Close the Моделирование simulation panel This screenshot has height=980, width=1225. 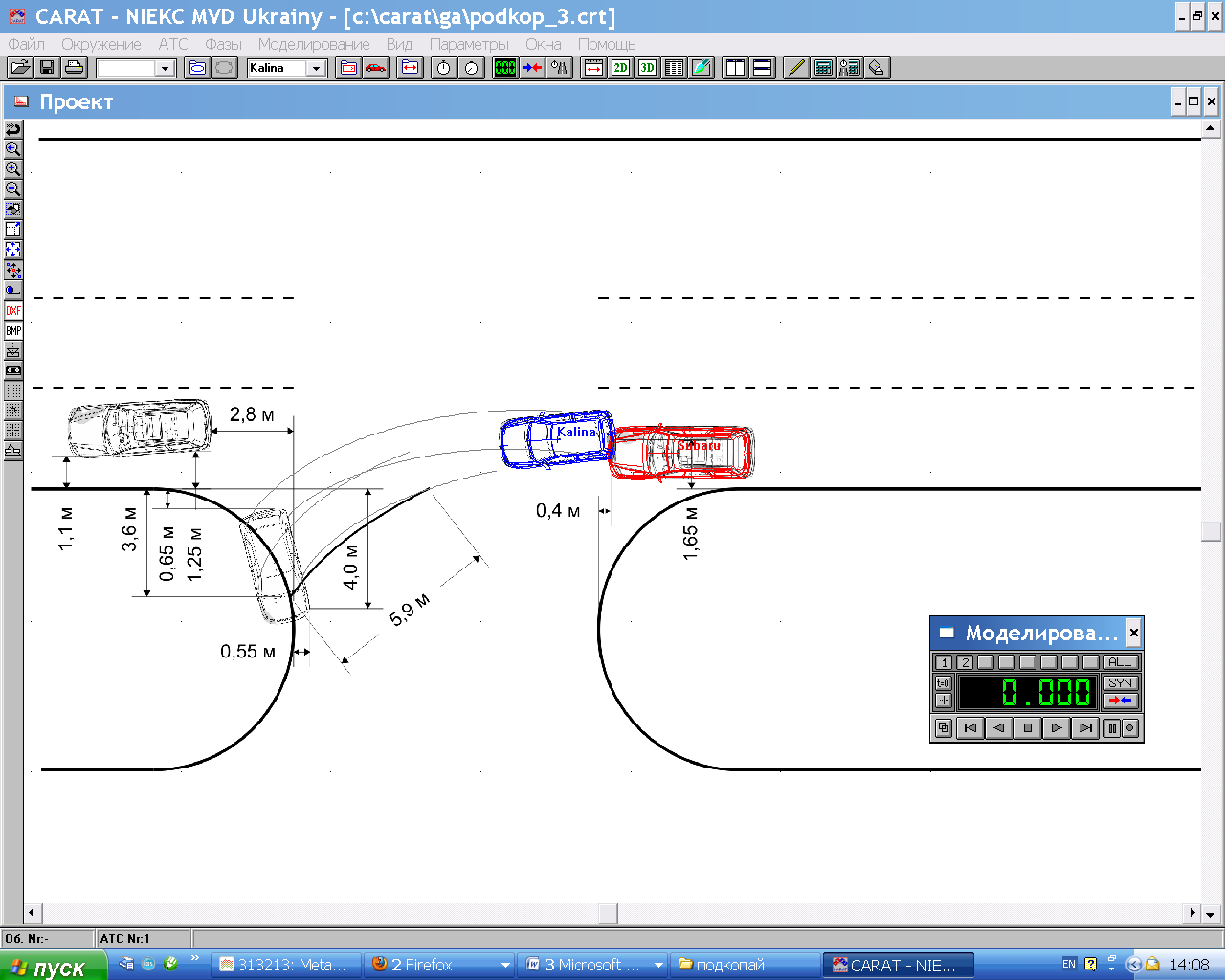coord(1134,633)
